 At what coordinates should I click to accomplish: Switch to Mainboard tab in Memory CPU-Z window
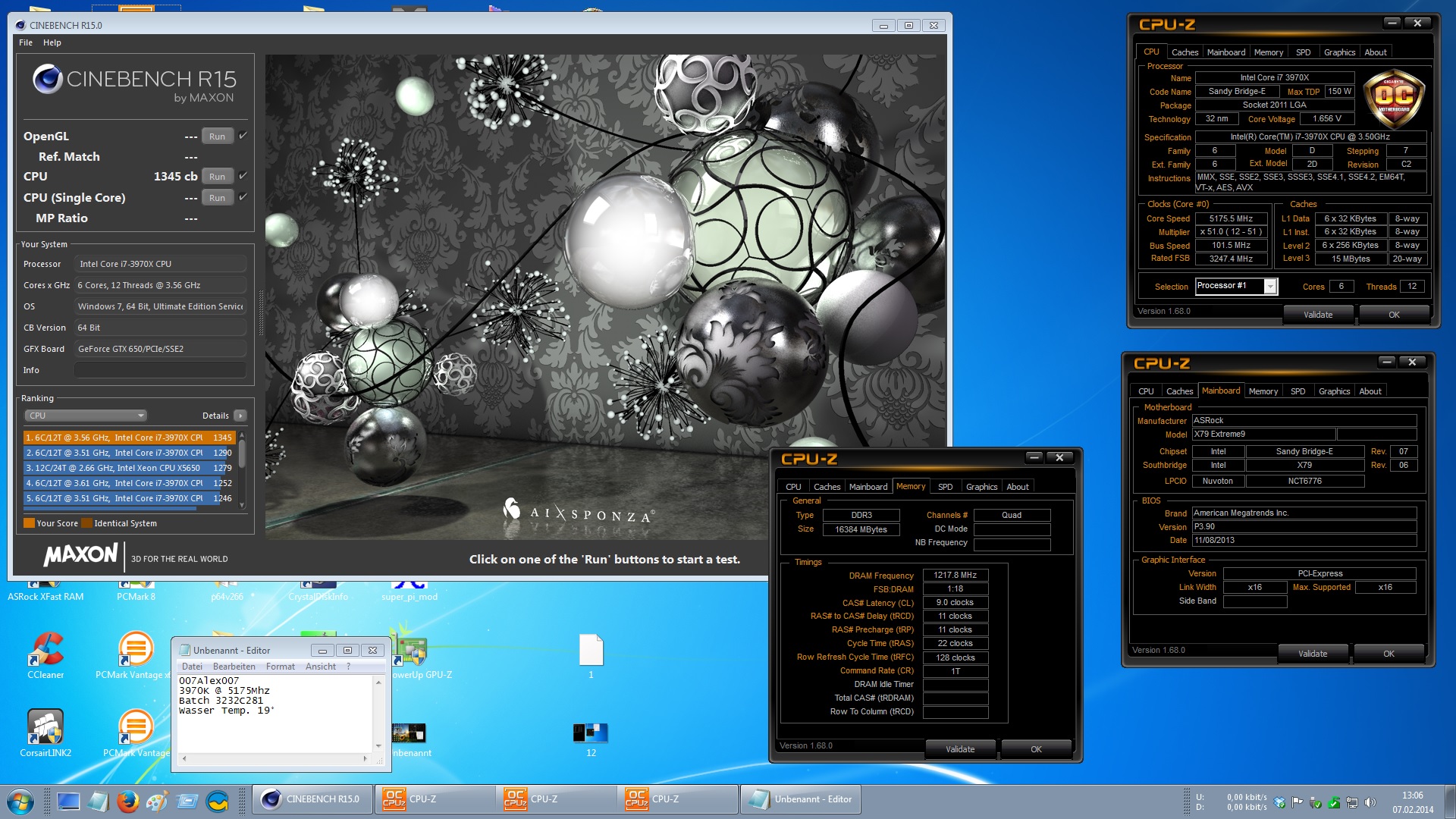pyautogui.click(x=868, y=487)
